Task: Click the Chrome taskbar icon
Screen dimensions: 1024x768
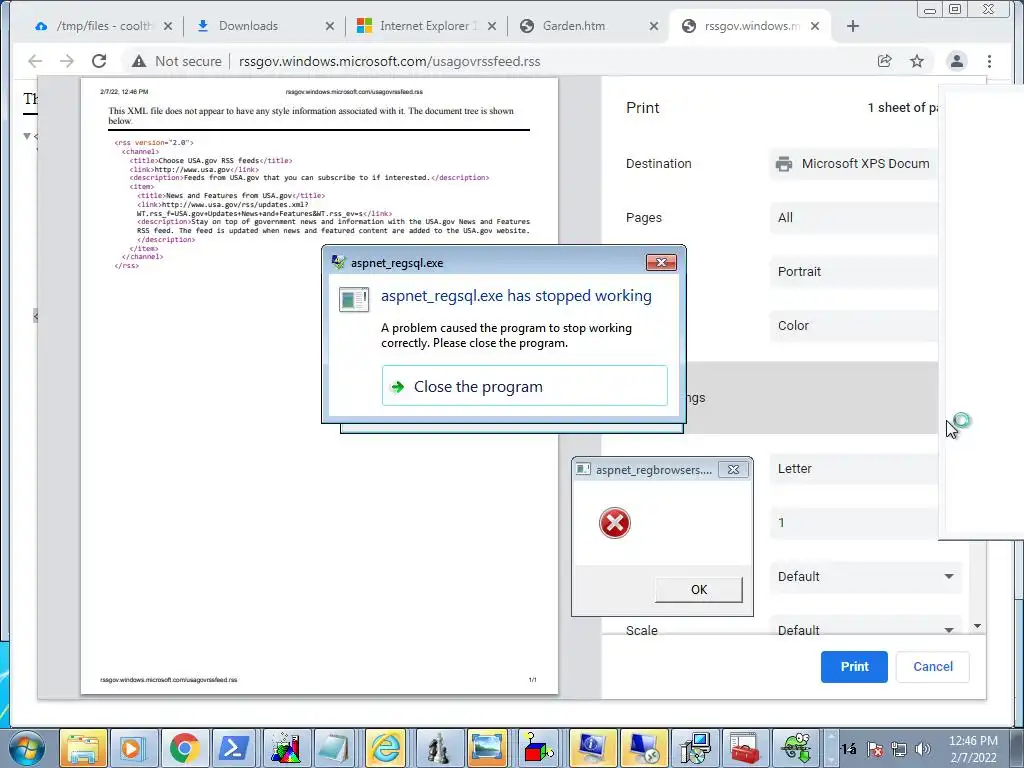Action: pyautogui.click(x=185, y=748)
